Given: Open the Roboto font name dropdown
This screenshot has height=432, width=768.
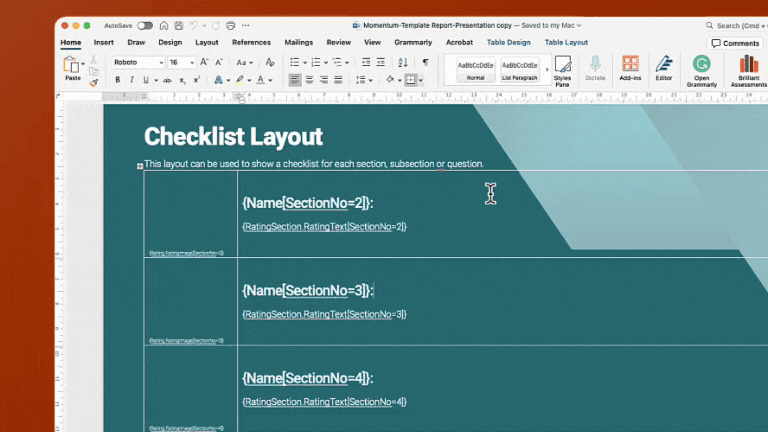Looking at the screenshot, I should (160, 62).
